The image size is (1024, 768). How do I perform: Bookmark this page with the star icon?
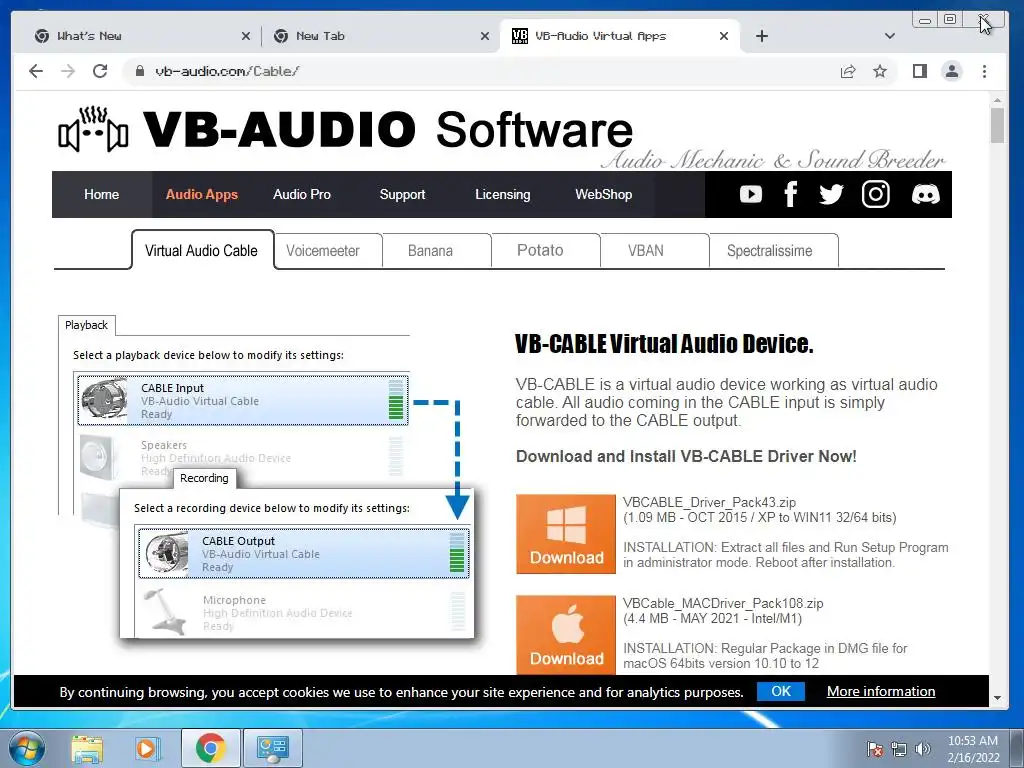pyautogui.click(x=880, y=71)
